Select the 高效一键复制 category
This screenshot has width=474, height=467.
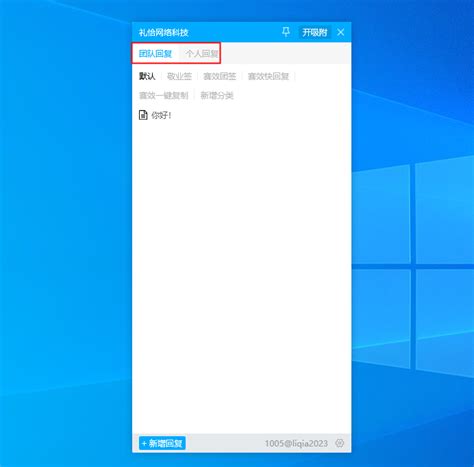pyautogui.click(x=164, y=96)
